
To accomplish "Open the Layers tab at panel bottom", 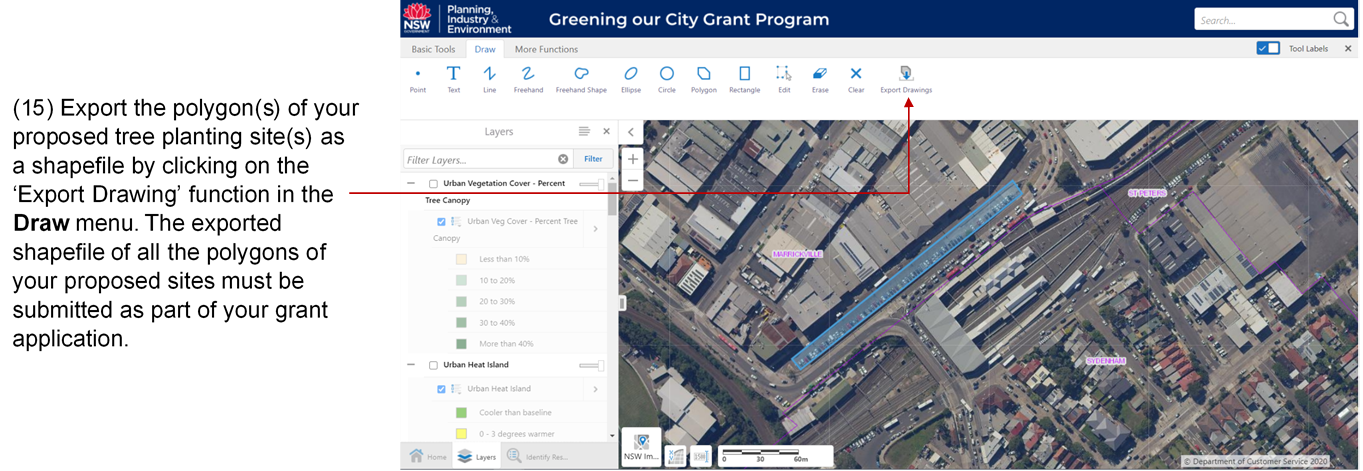I will [477, 456].
